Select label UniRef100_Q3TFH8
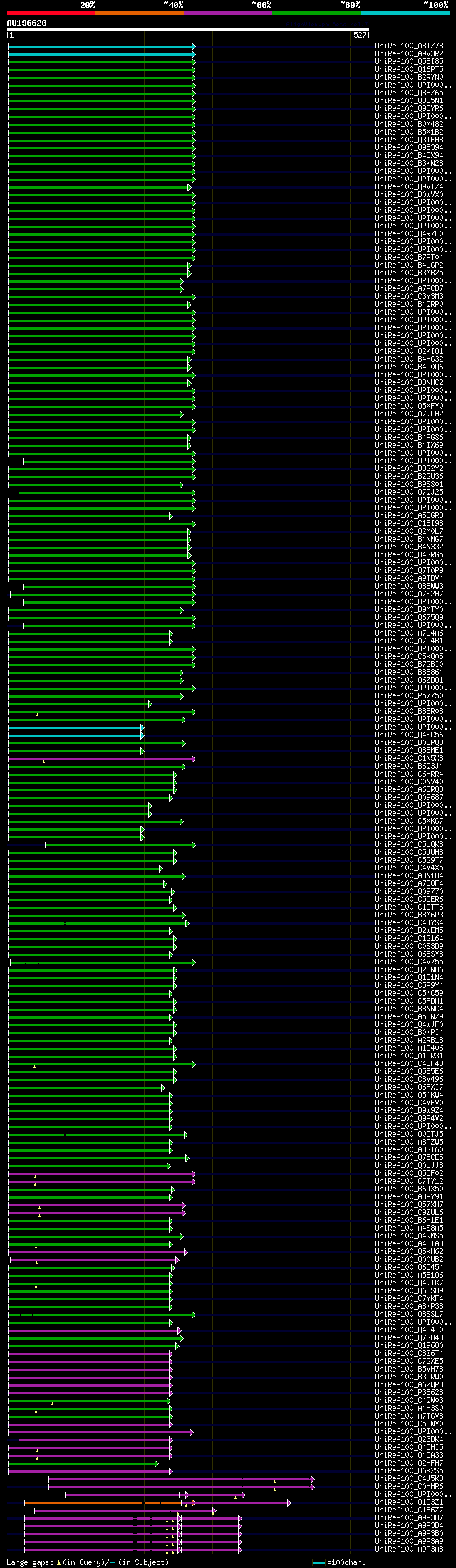 (x=409, y=140)
